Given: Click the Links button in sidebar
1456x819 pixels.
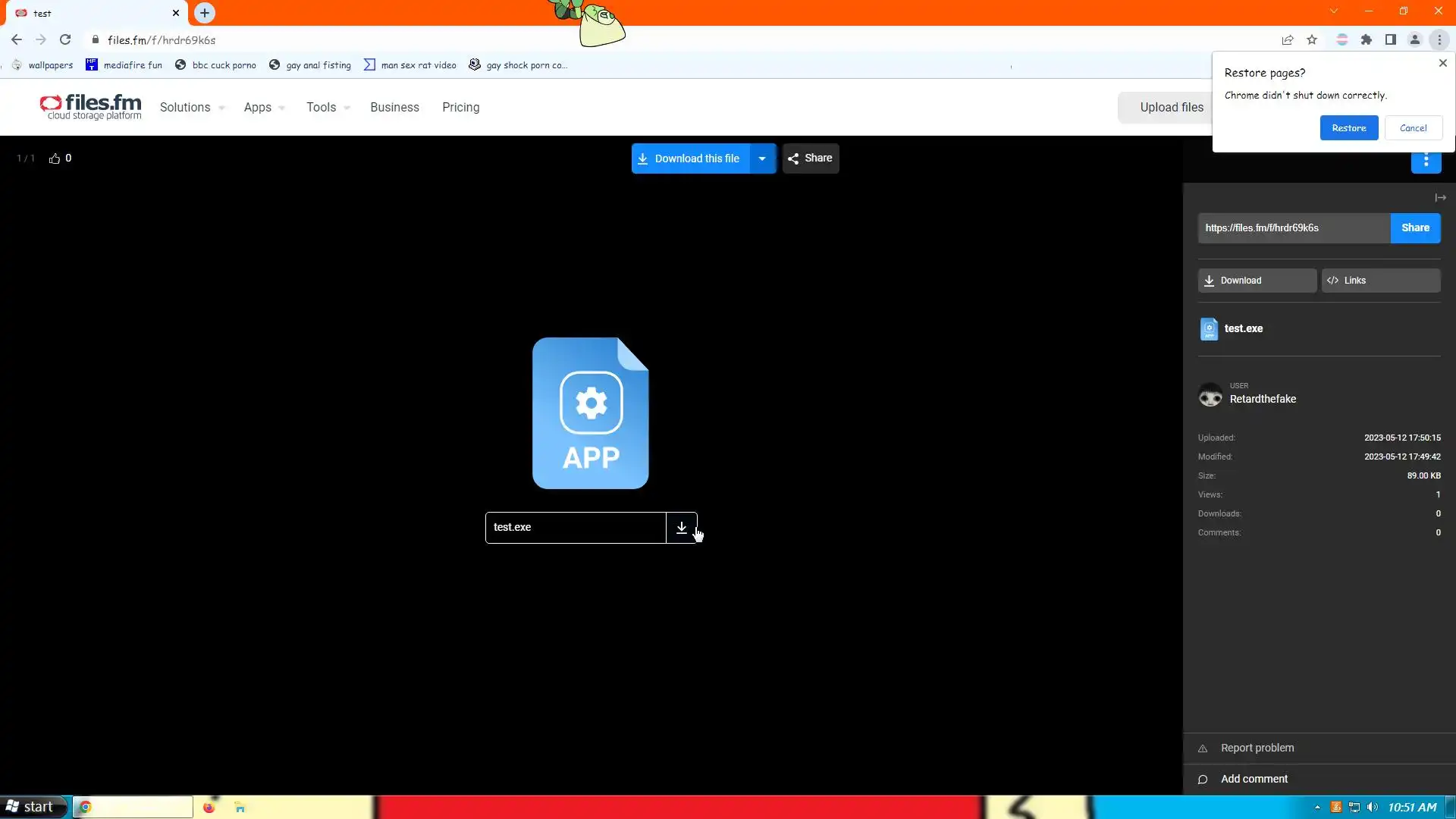Looking at the screenshot, I should (x=1380, y=281).
